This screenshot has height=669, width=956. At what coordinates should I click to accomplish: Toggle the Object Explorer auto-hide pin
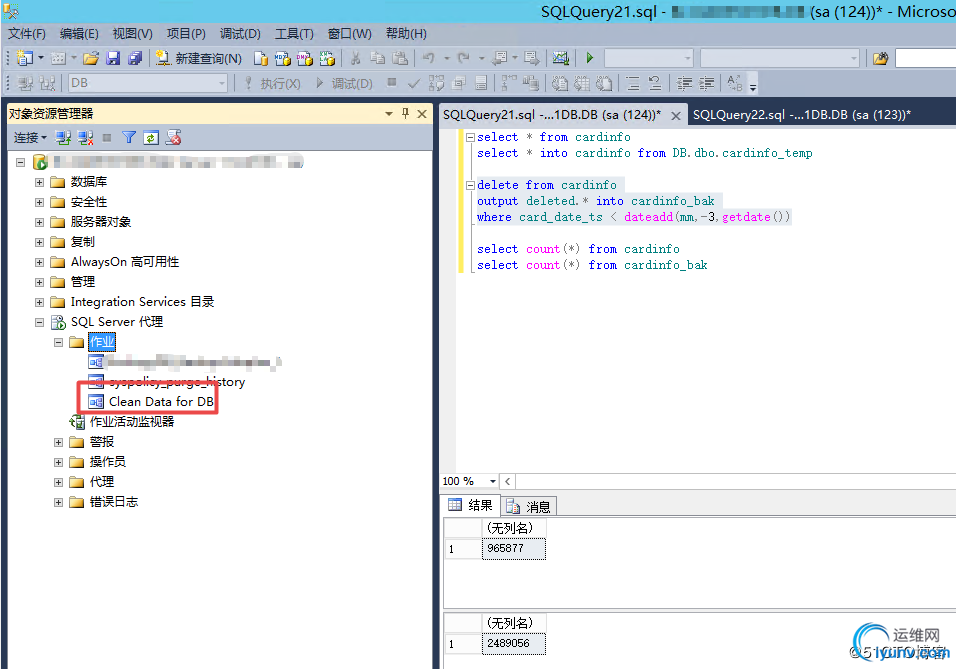tap(405, 113)
